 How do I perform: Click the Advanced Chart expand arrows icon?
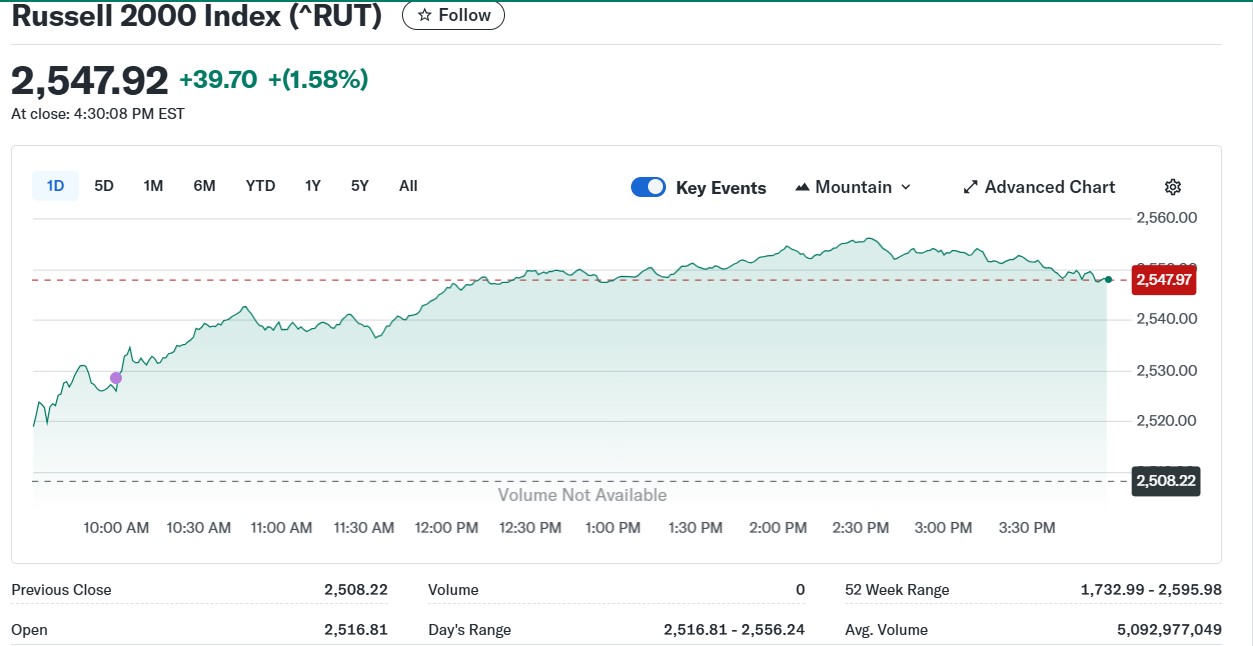pos(970,187)
